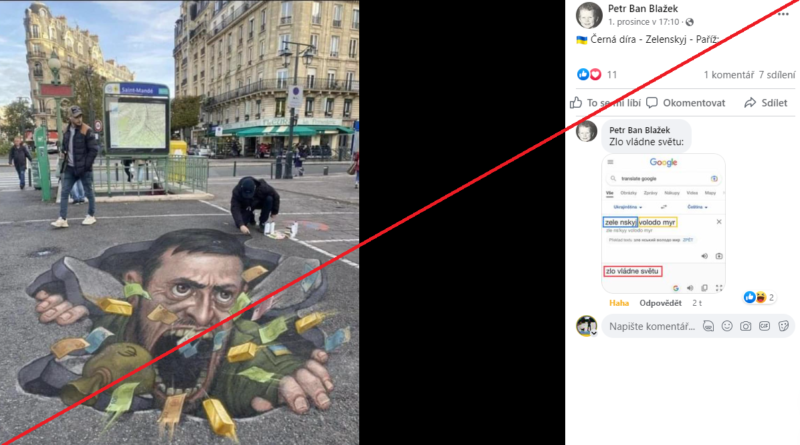The width and height of the screenshot is (800, 445).
Task: Show the '7 sdílení' list
Action: 777,75
